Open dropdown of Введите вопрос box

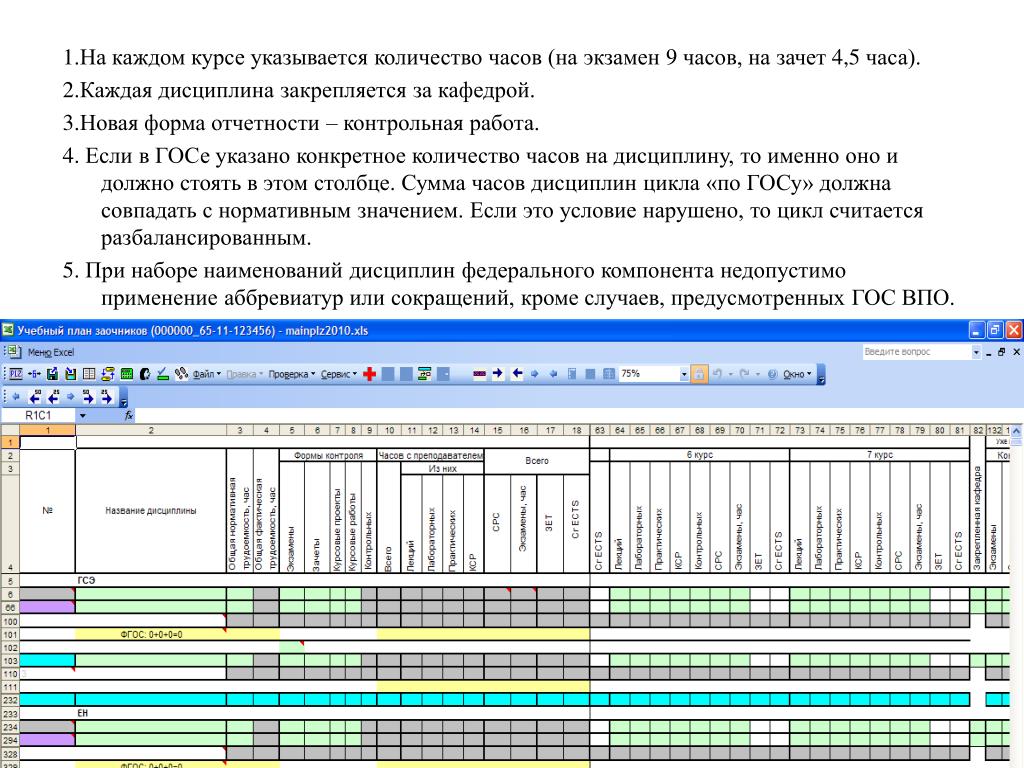point(976,352)
